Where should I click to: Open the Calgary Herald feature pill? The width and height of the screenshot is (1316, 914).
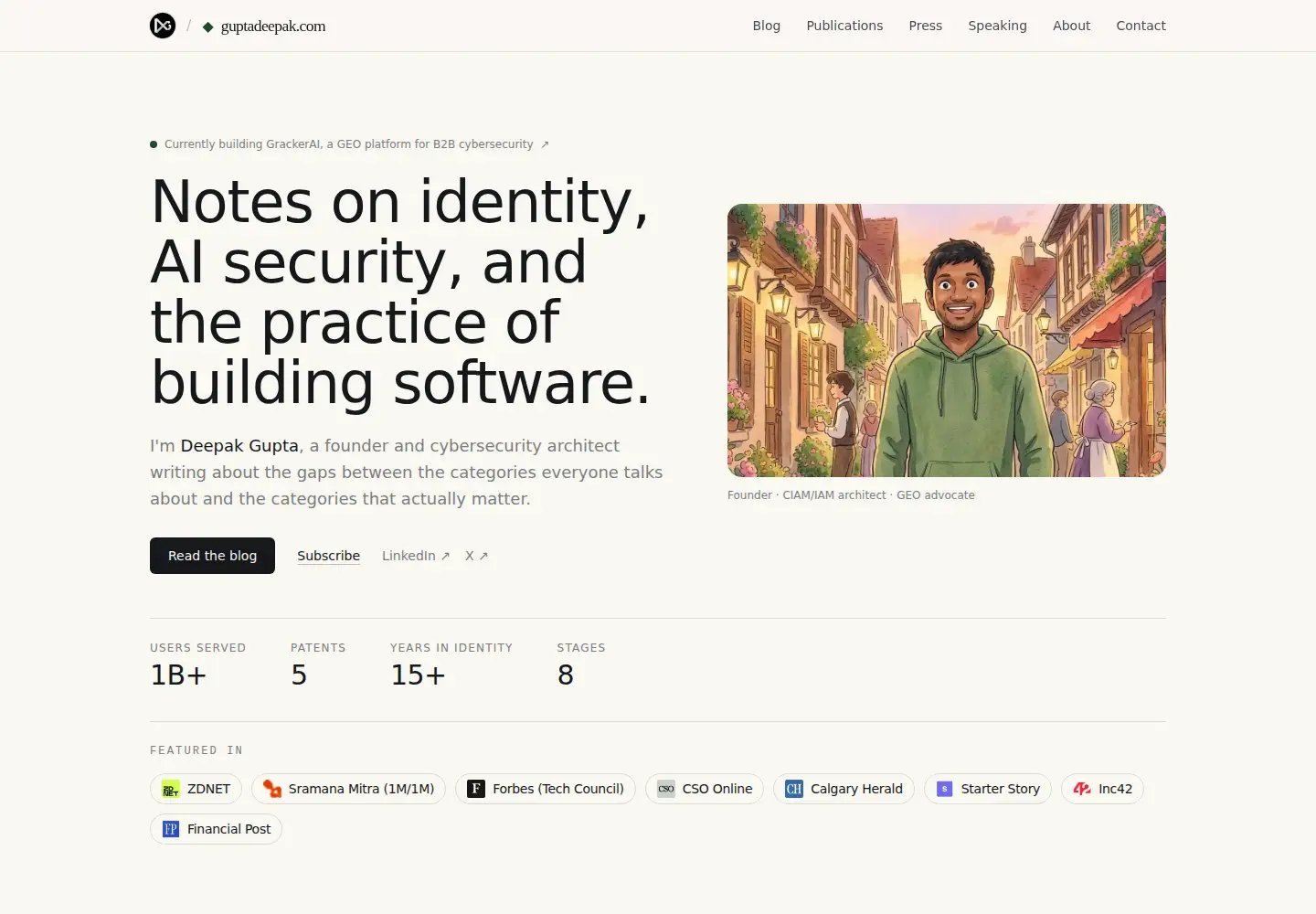click(844, 789)
